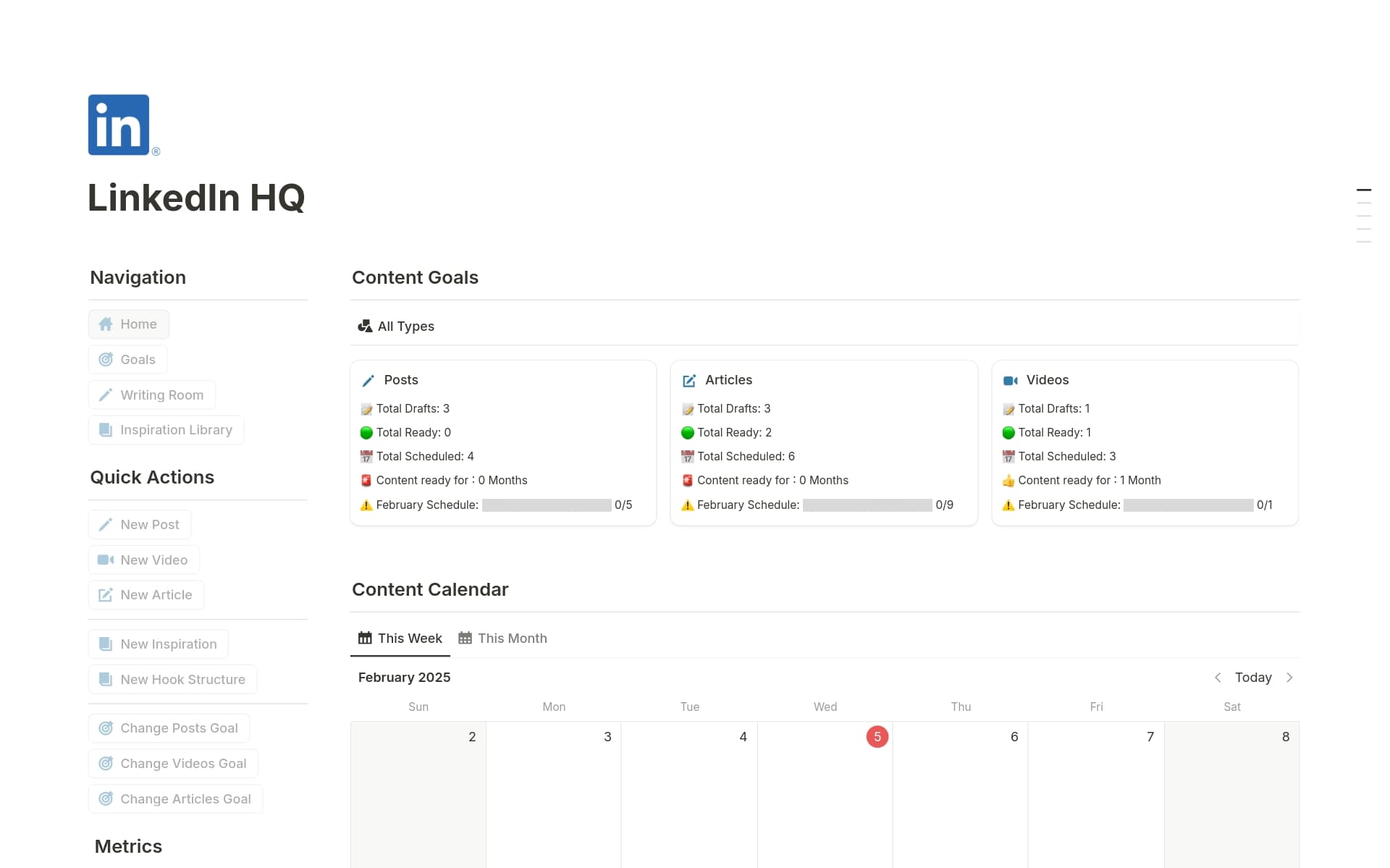
Task: Click the target icon beside Goals
Action: click(x=106, y=360)
